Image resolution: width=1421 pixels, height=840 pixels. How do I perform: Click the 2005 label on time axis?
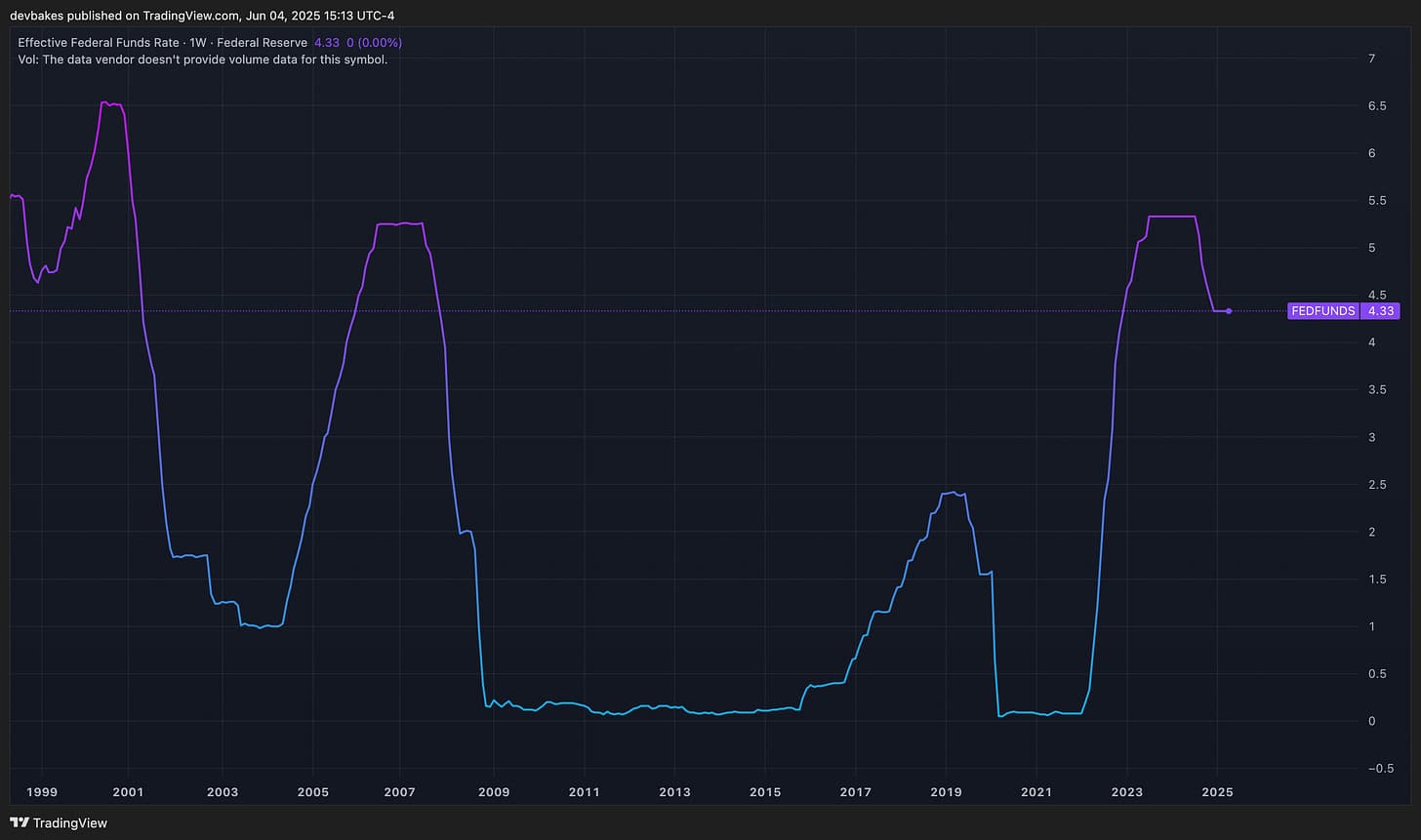tap(312, 792)
